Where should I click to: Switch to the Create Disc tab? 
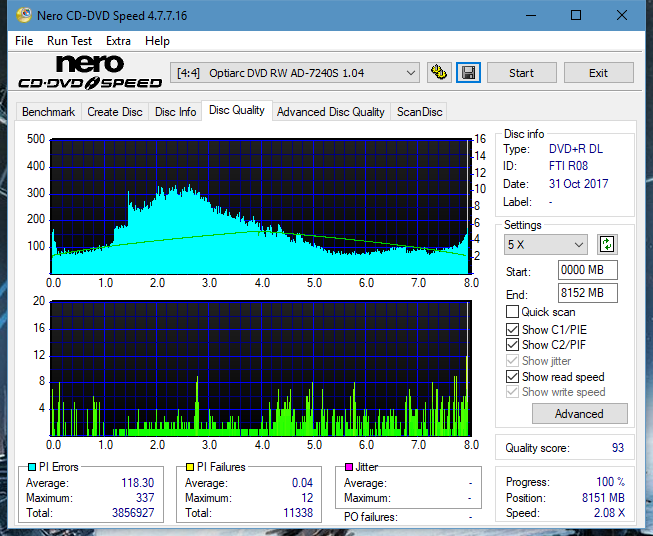(x=115, y=112)
